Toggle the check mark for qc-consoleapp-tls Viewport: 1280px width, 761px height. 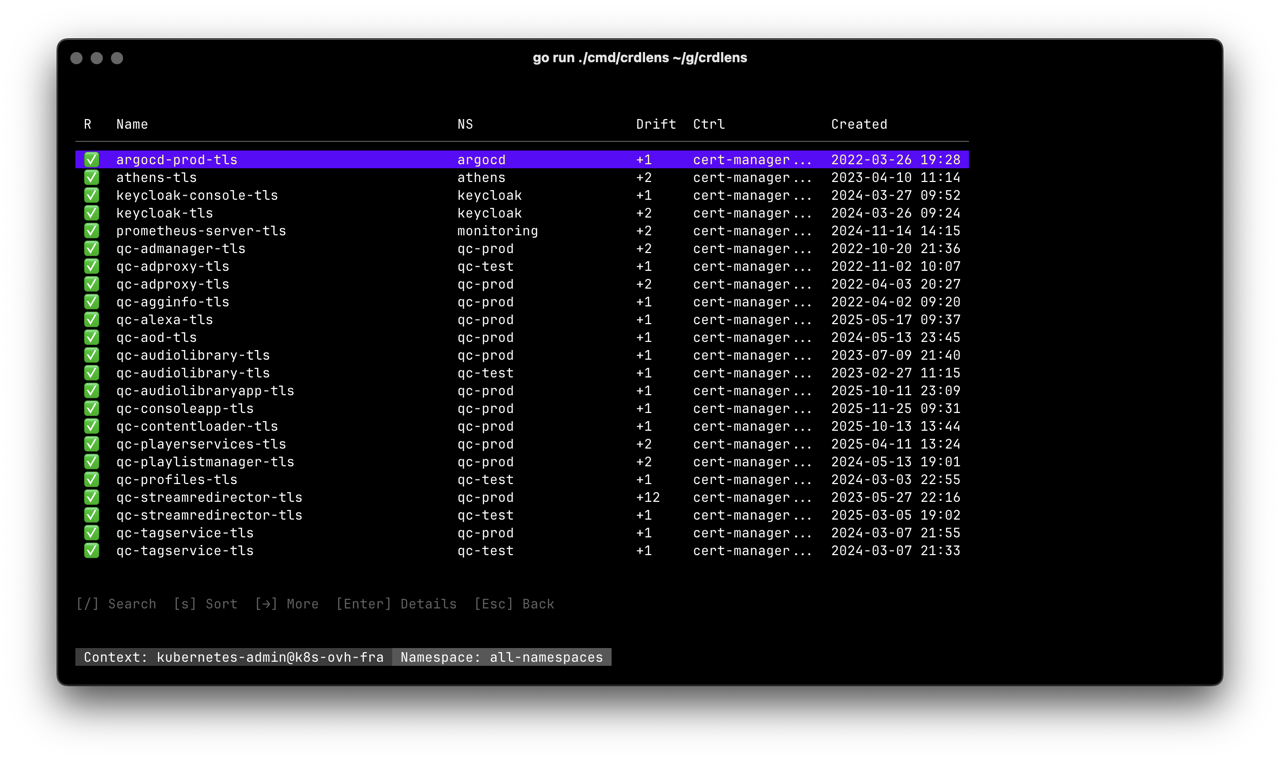pos(90,408)
